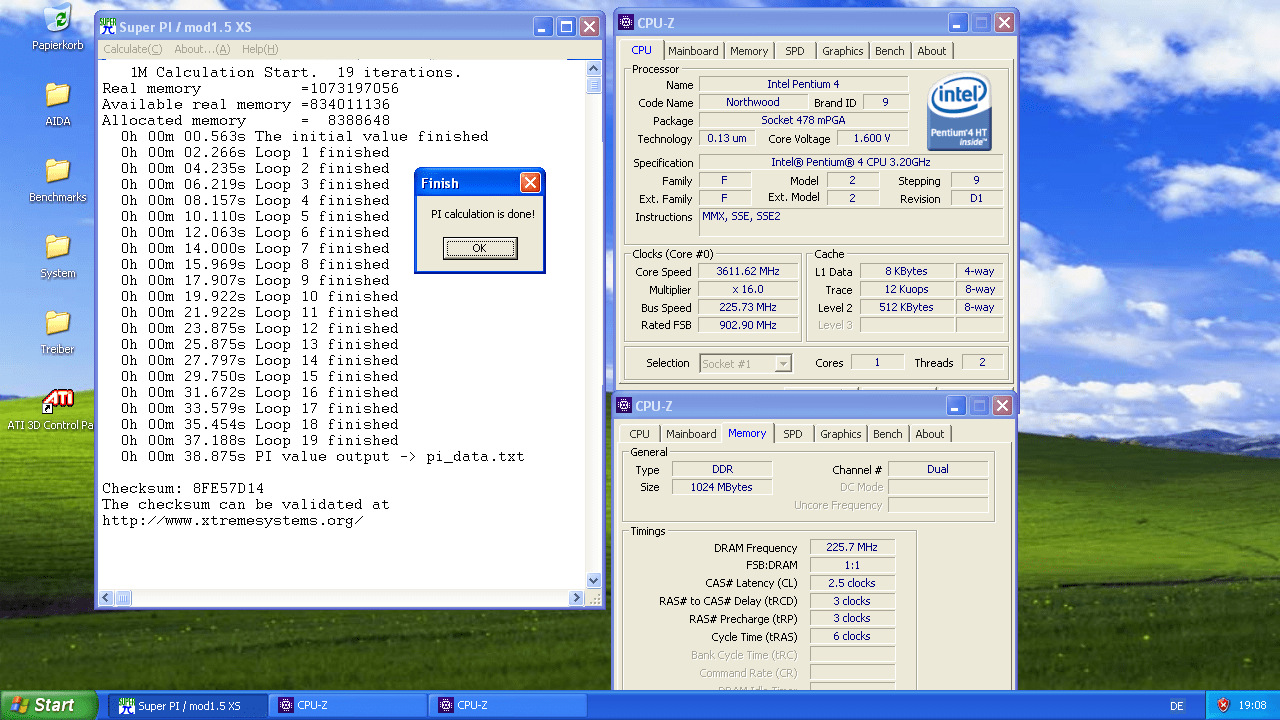Open Graphics tab in top CPU-Z window
Screen dimensions: 1280x720
(x=842, y=51)
